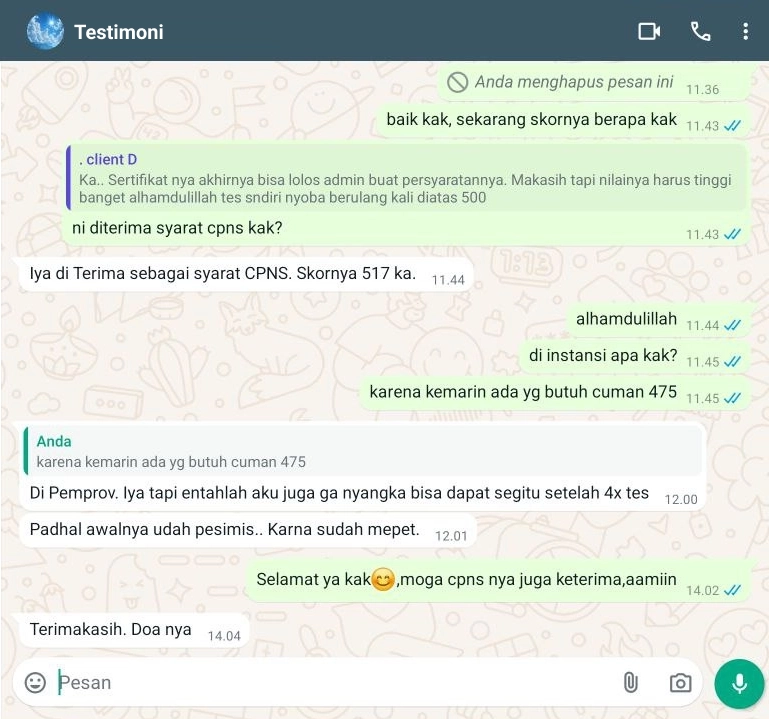769x719 pixels.
Task: Select message 'Padhal awalnya udah pesimis'
Action: pos(248,530)
